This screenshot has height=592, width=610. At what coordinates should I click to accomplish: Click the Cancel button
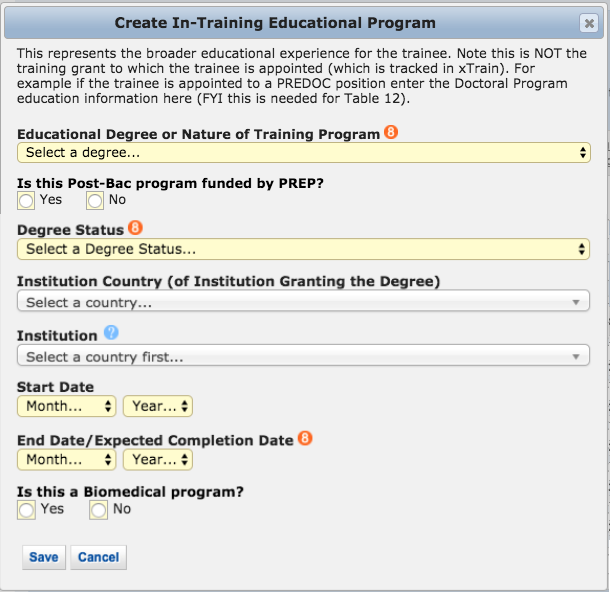(x=98, y=557)
